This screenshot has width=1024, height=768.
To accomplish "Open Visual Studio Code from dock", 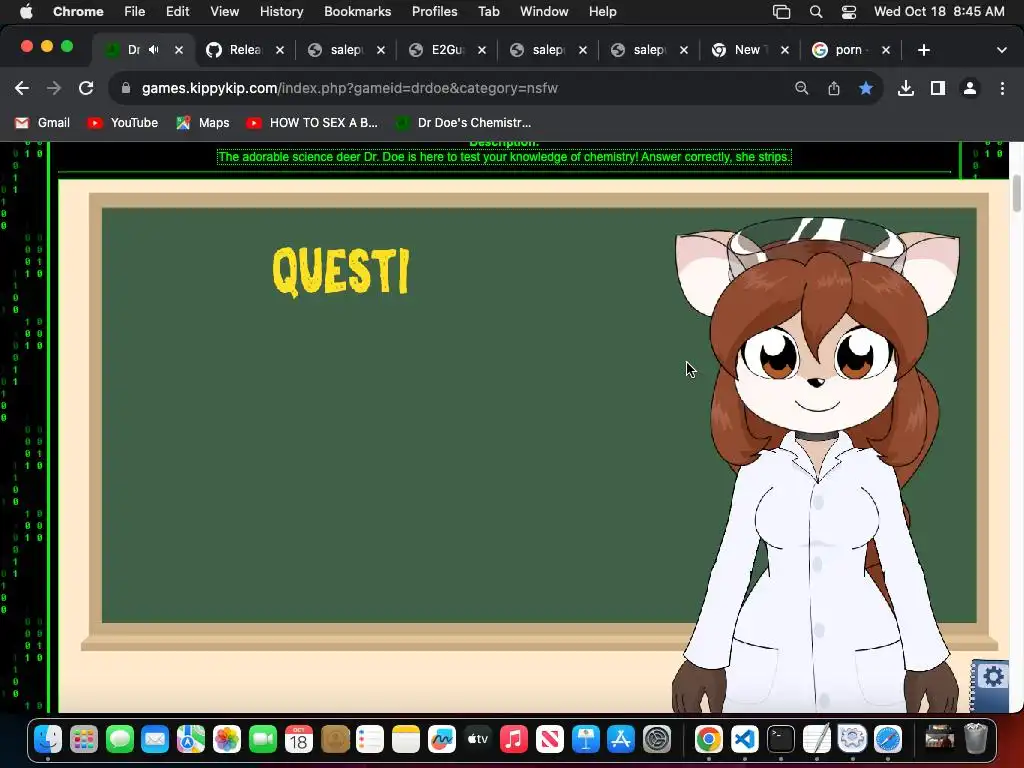I will point(744,739).
